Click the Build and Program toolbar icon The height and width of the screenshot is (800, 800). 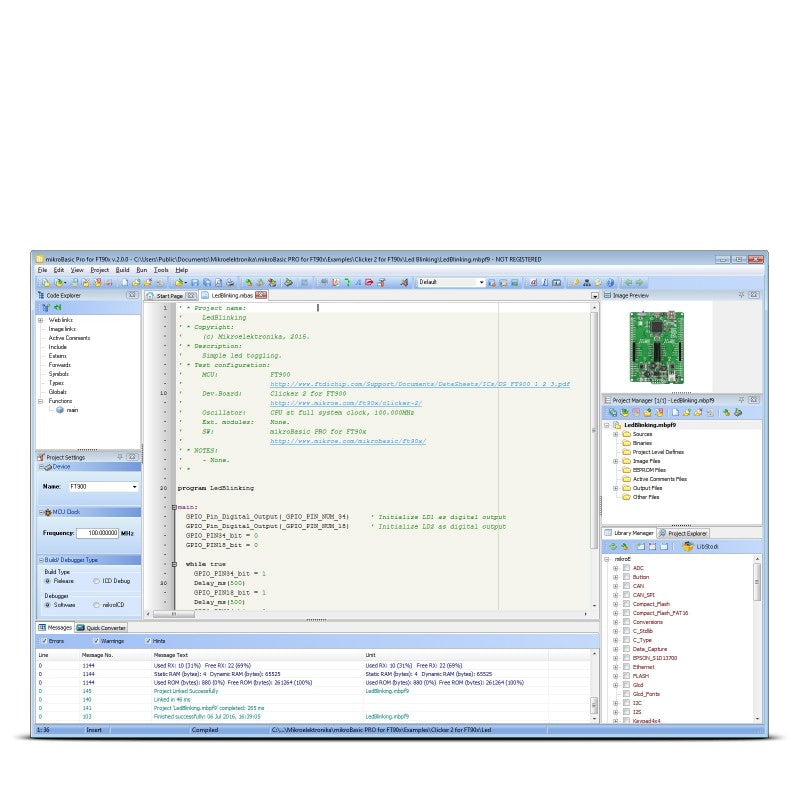pyautogui.click(x=515, y=281)
